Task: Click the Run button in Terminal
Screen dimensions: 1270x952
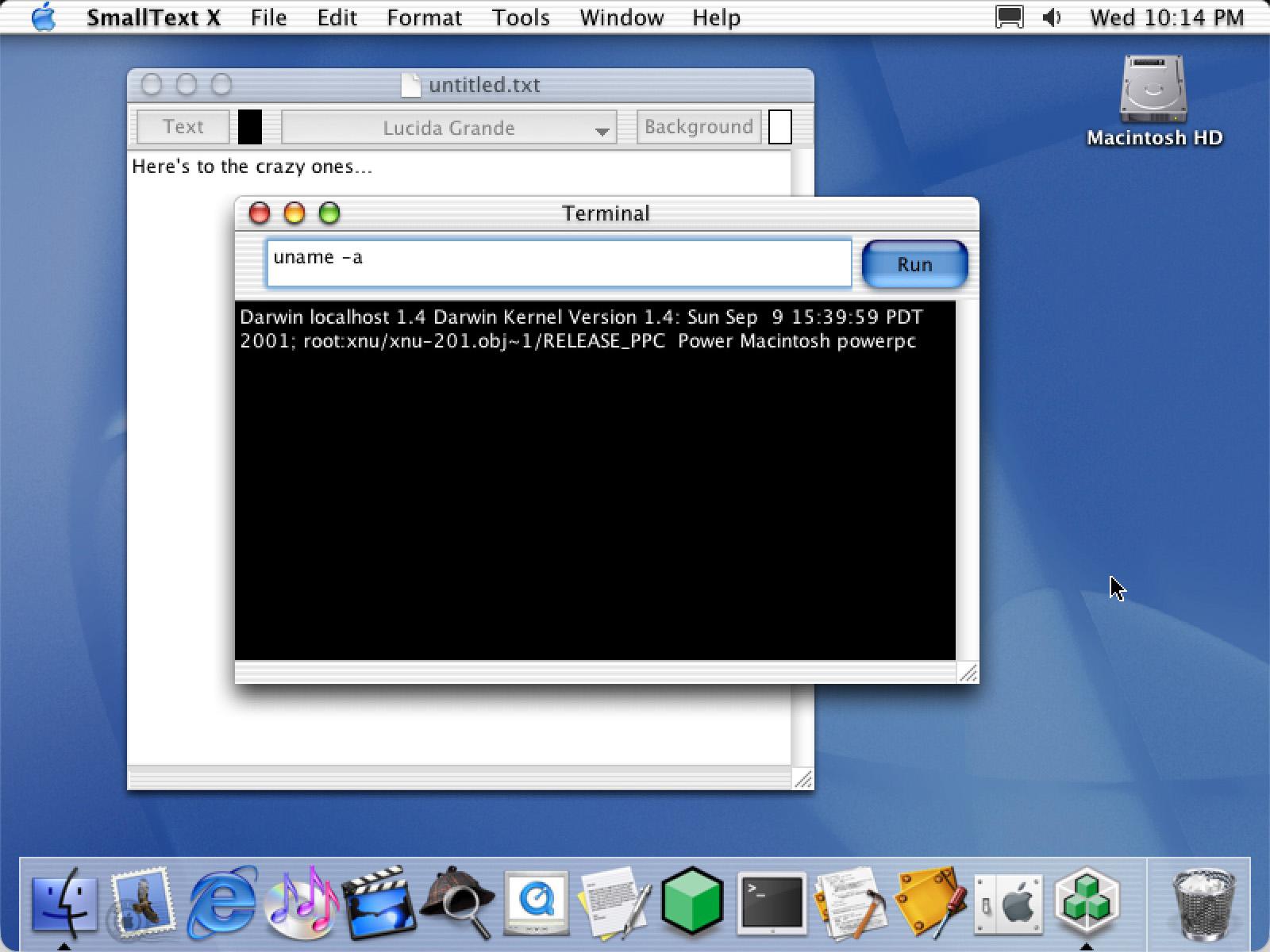Action: coord(914,264)
